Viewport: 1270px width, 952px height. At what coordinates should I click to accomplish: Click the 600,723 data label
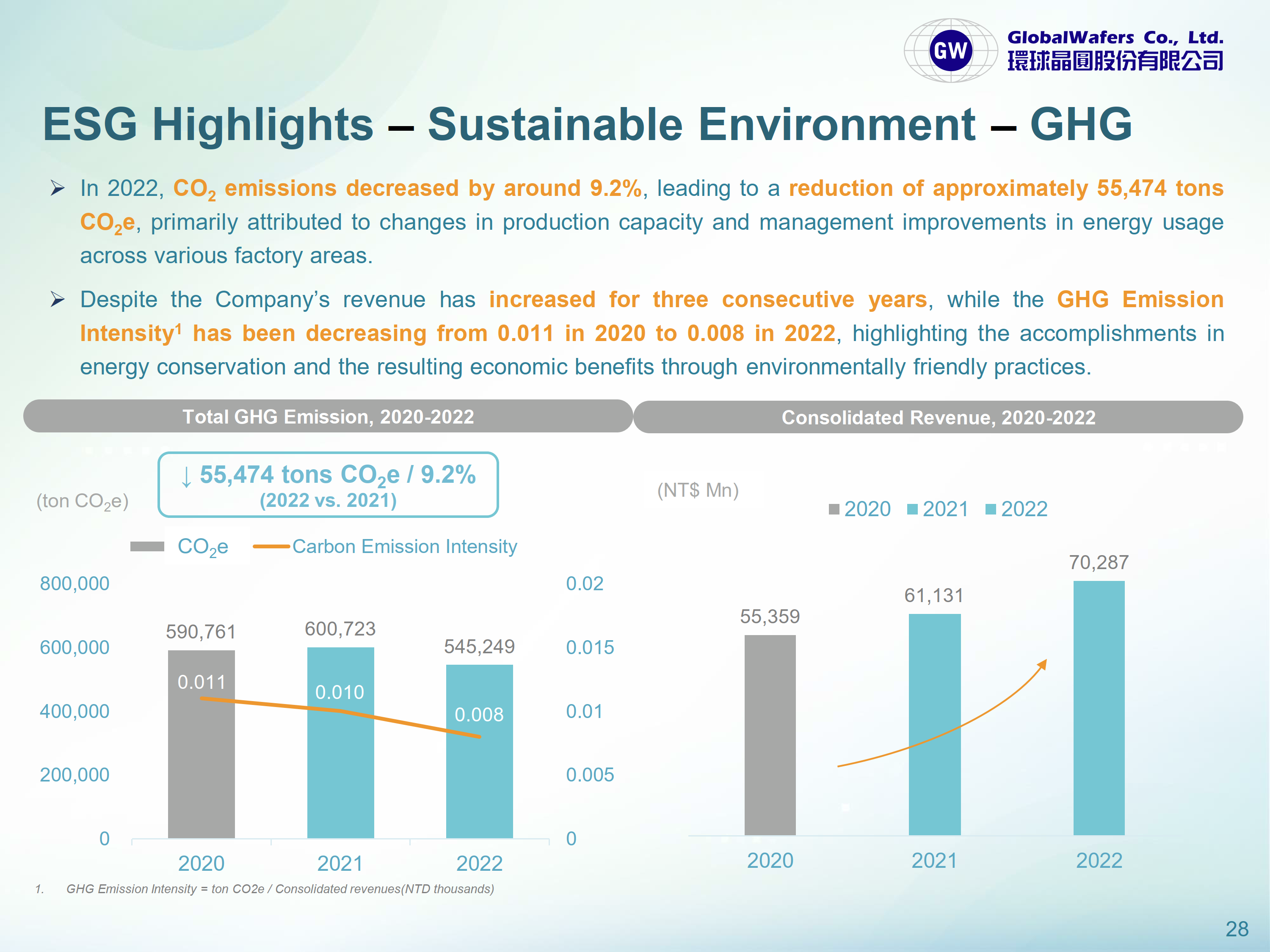pos(340,629)
